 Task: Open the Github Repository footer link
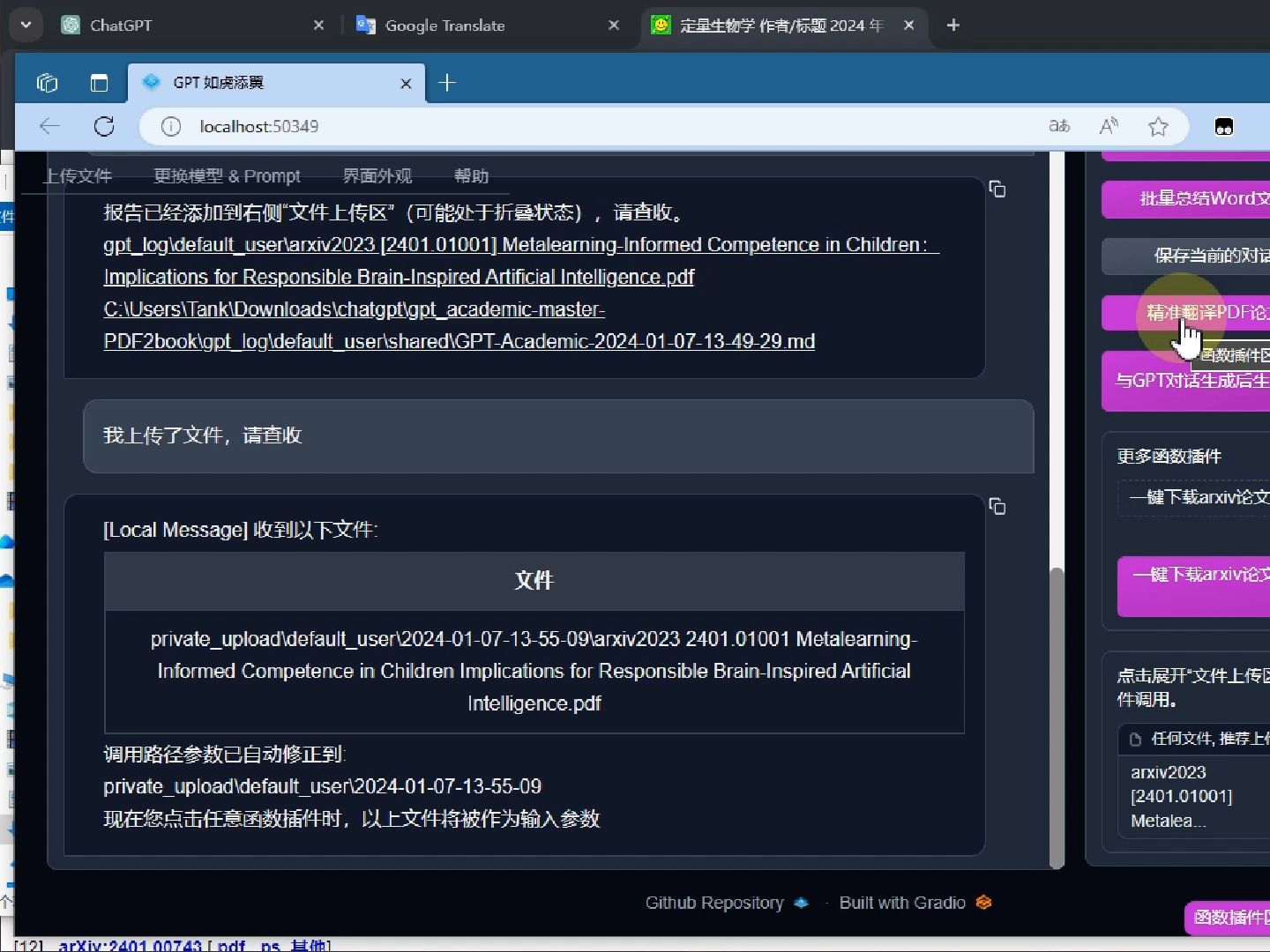727,904
